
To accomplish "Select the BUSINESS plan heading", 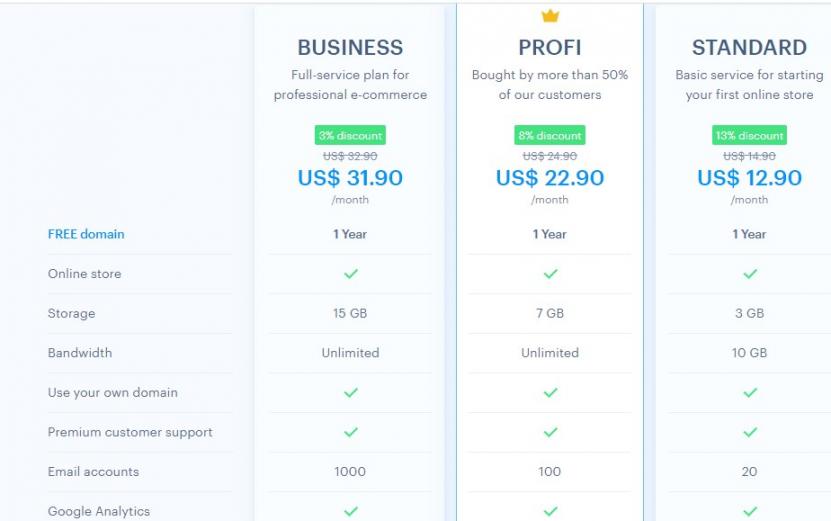I will [350, 47].
